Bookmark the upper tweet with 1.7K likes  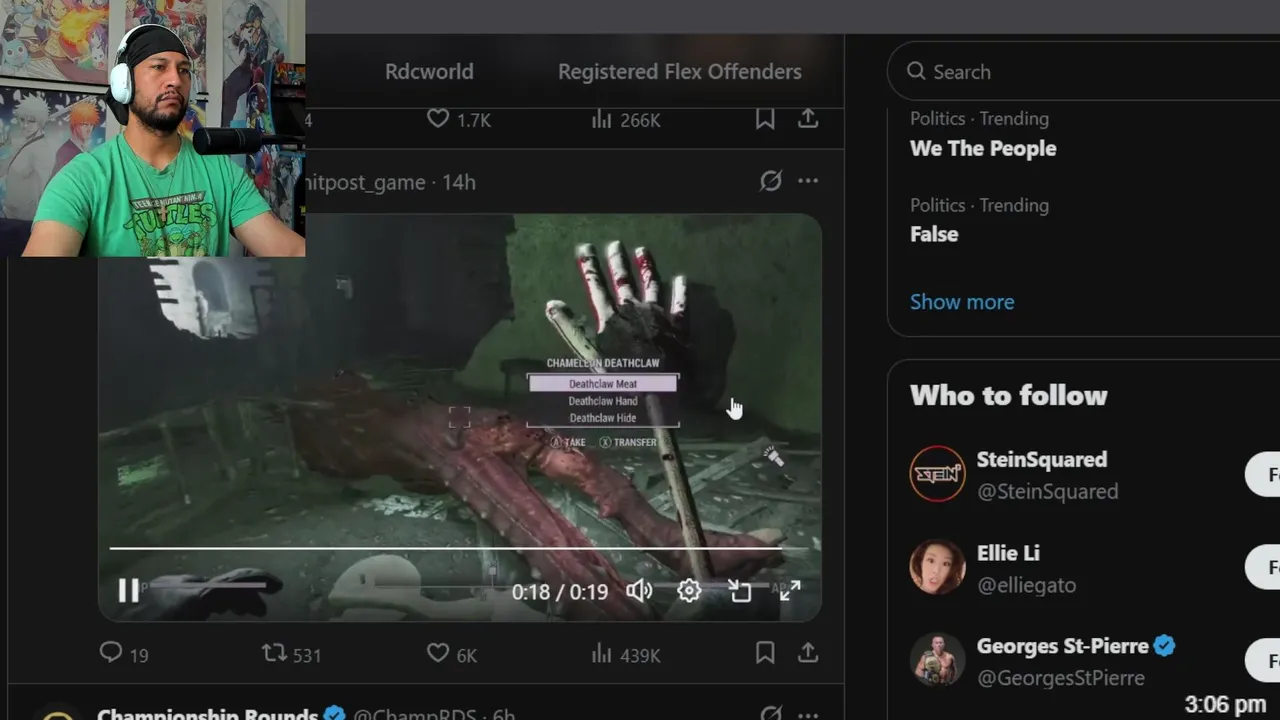point(765,119)
